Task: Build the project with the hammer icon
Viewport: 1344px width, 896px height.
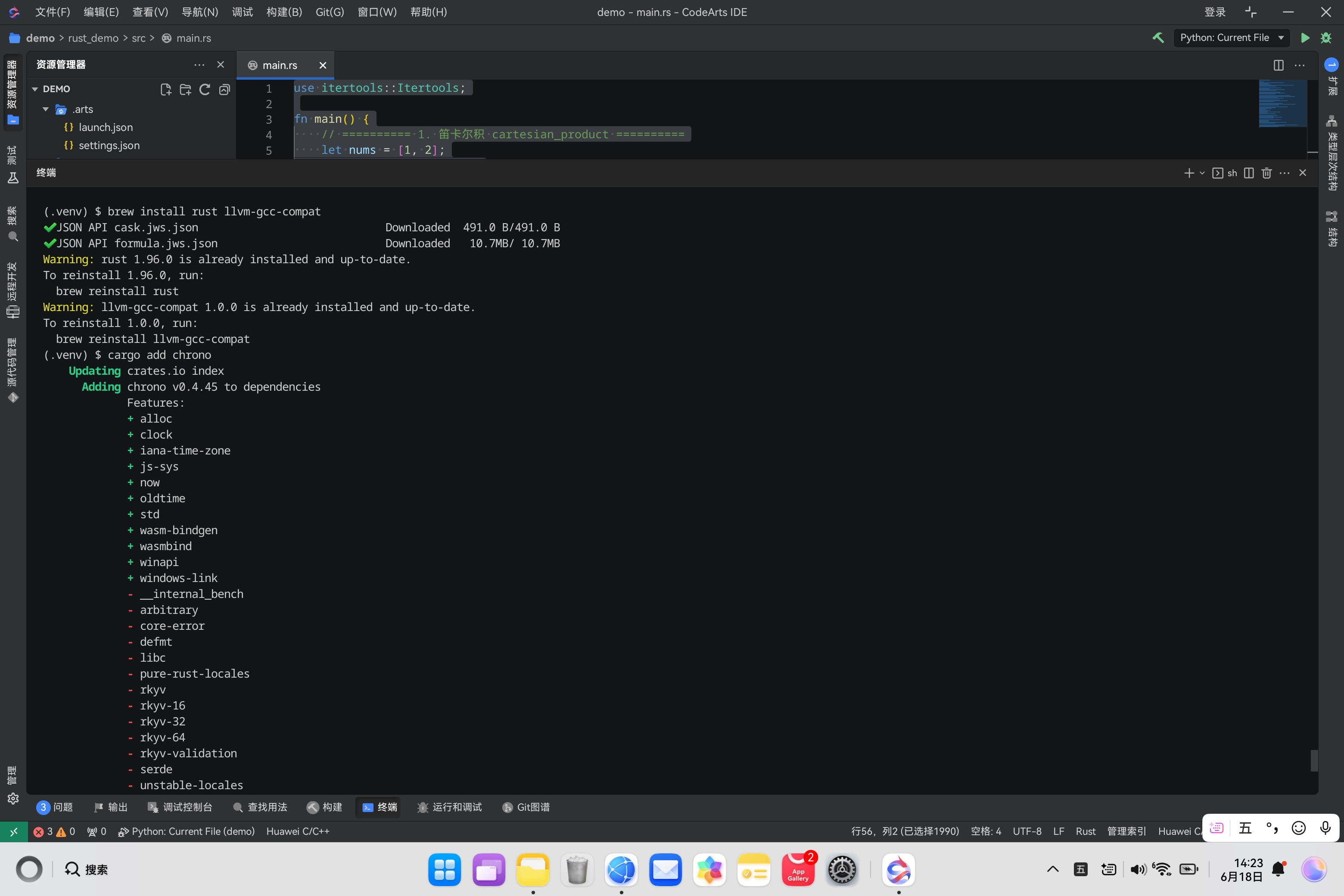Action: click(1158, 38)
